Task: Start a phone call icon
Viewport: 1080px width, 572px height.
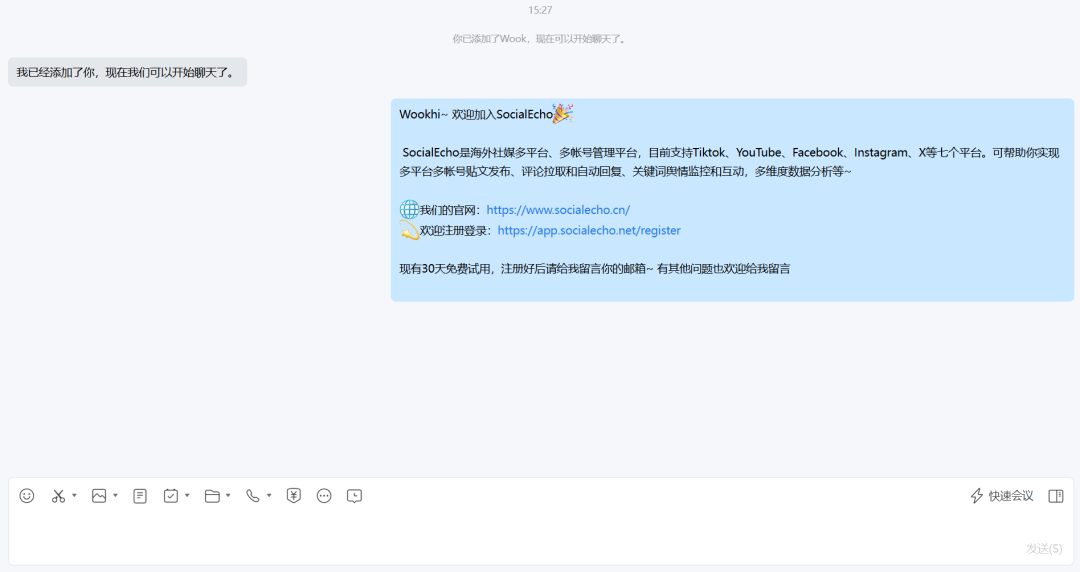Action: 253,496
